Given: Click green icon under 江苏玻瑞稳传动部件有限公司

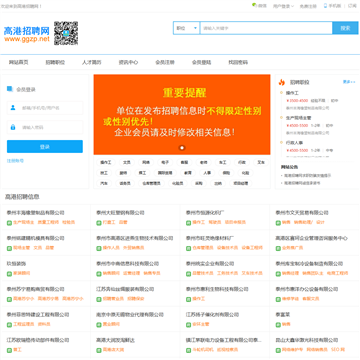Looking at the screenshot, I should [x=9, y=350].
